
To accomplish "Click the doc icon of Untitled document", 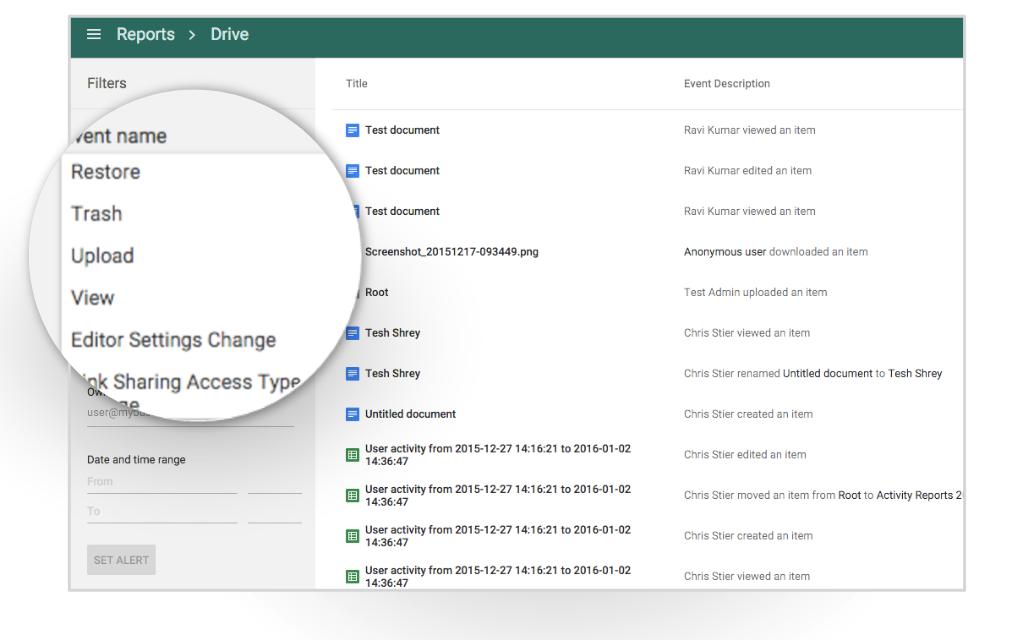I will (352, 414).
